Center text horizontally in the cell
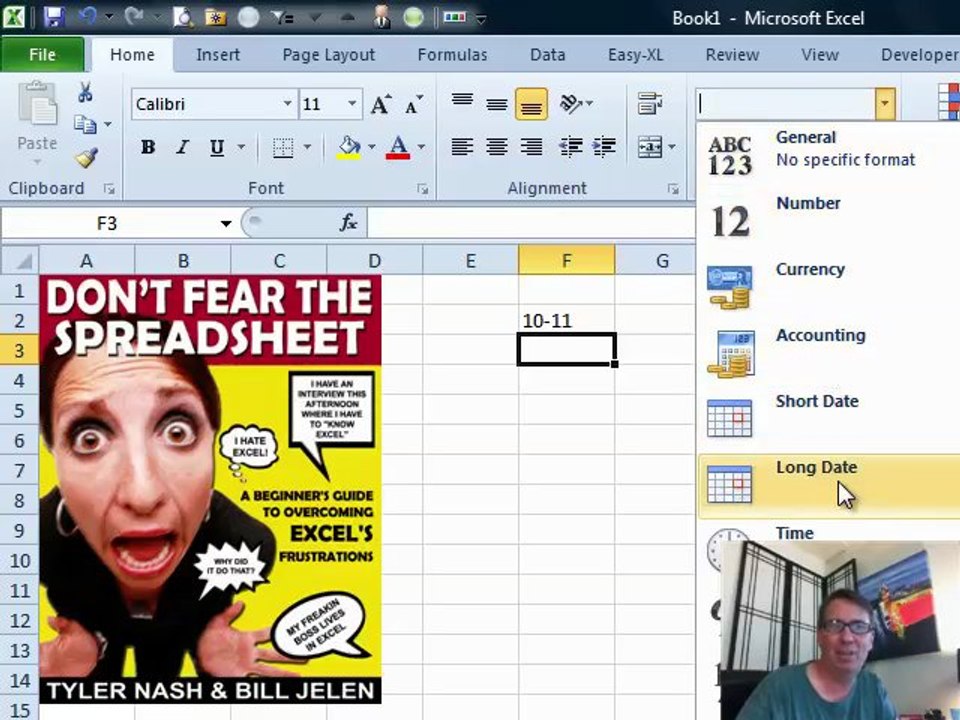960x720 pixels. click(x=497, y=146)
